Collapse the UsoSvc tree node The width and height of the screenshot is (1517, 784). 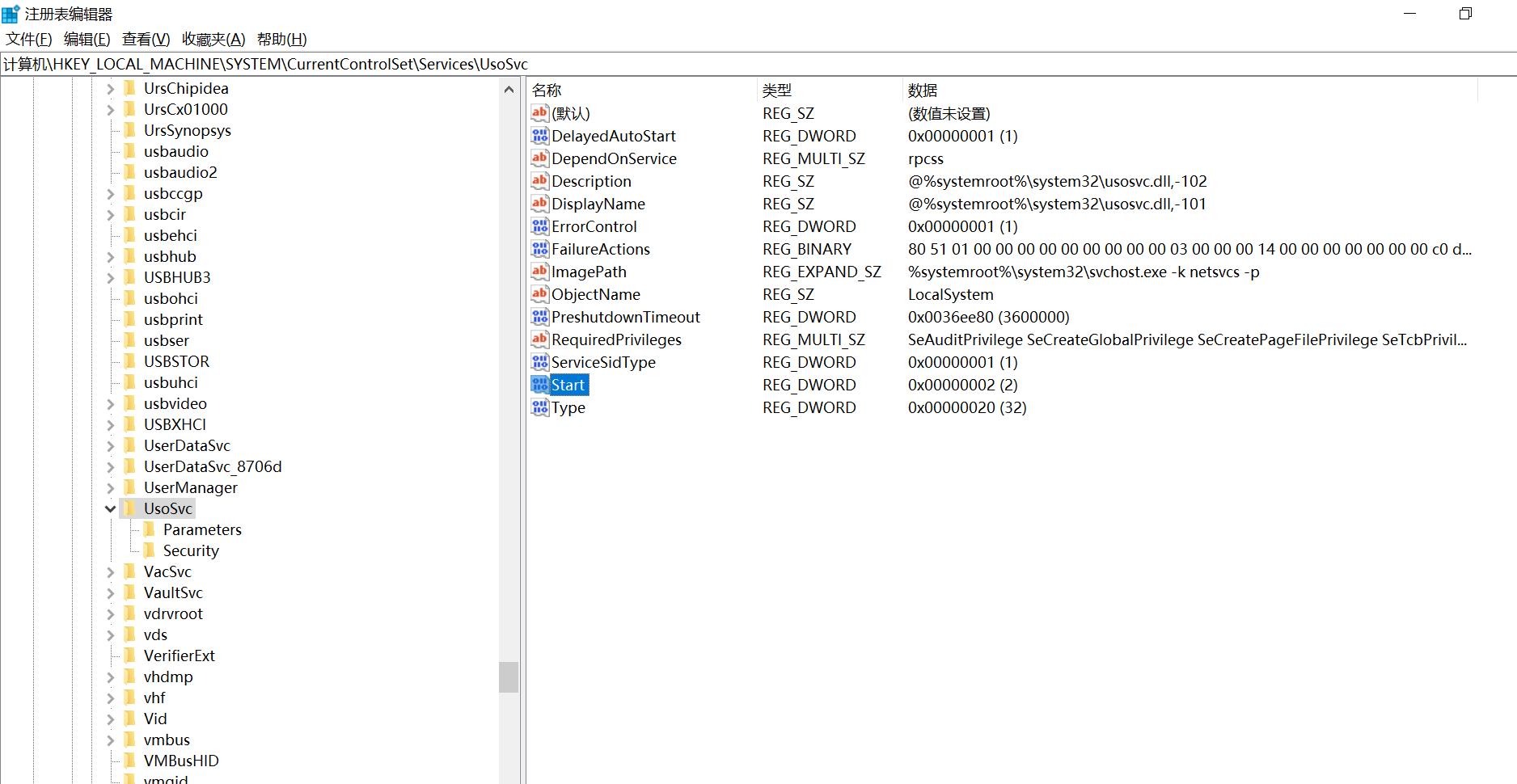point(111,508)
